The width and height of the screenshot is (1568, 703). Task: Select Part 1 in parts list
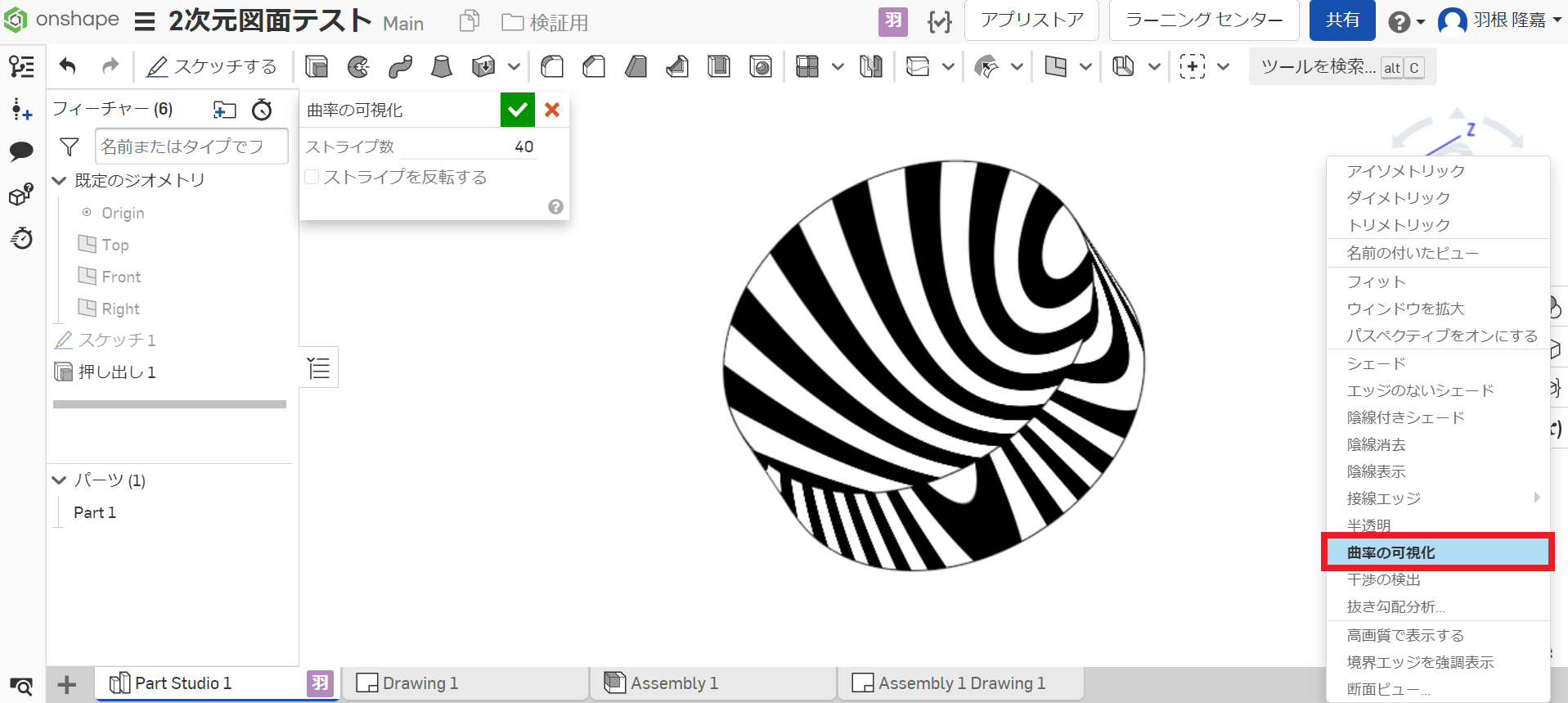point(95,512)
